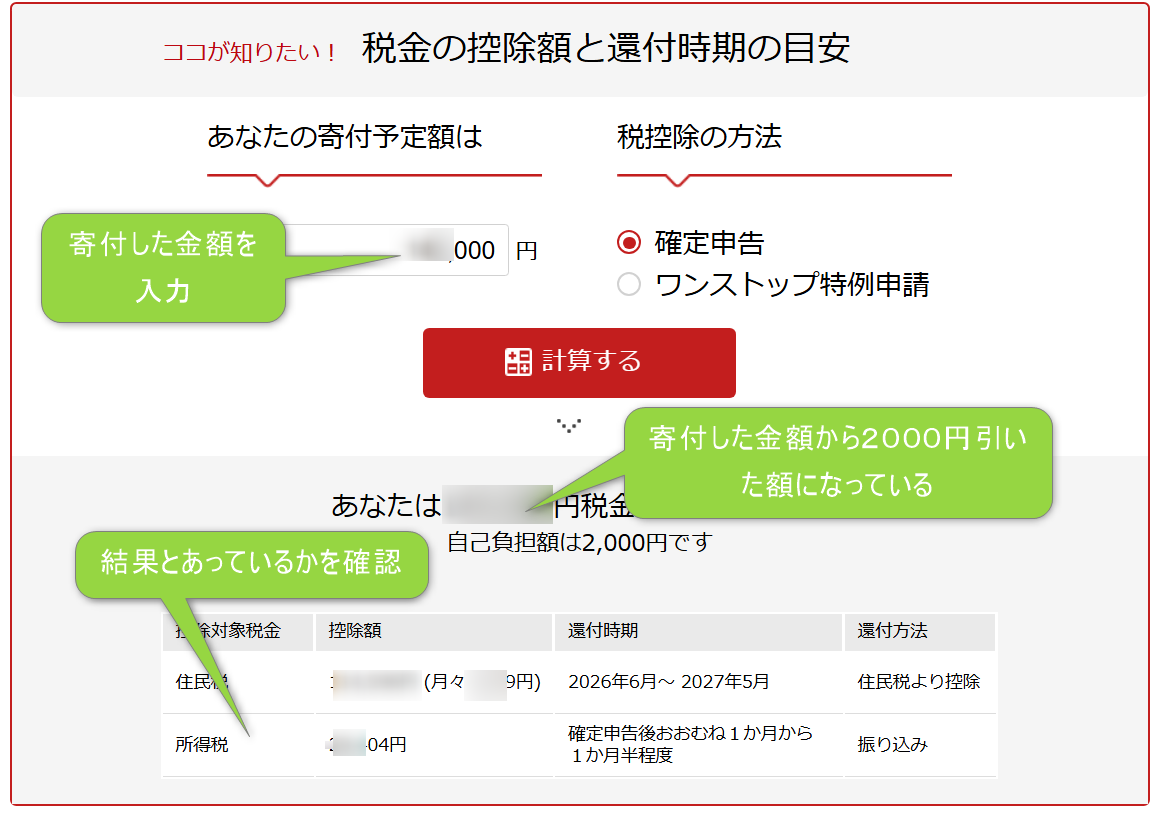The image size is (1161, 817).
Task: Click the 寄付した金額を入力 green callout
Action: [x=163, y=267]
